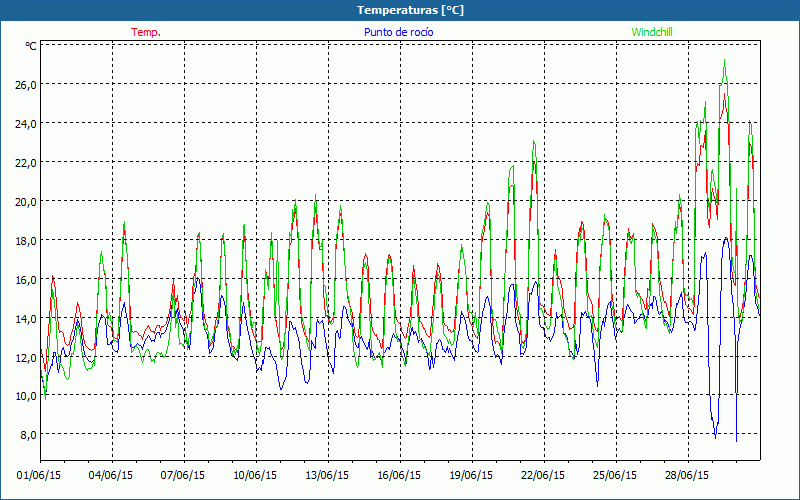
Task: Click the 28/06/15 date label
Action: (x=687, y=475)
